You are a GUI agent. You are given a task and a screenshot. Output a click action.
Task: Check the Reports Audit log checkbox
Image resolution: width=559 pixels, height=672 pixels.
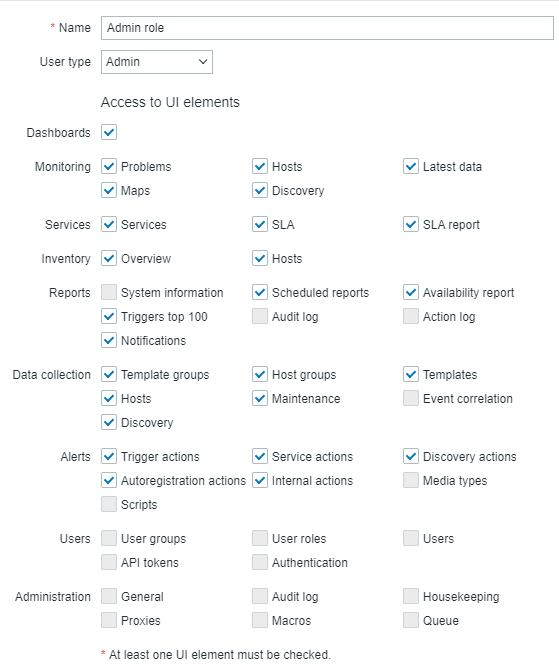pos(260,316)
